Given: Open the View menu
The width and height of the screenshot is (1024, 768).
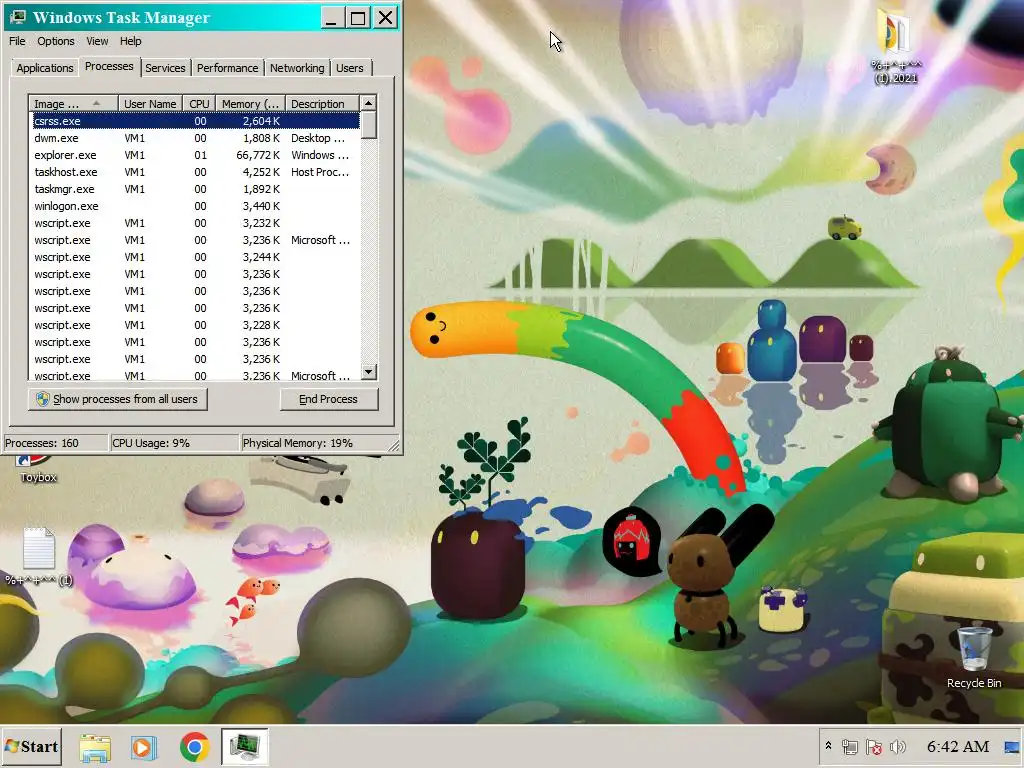Looking at the screenshot, I should (97, 40).
